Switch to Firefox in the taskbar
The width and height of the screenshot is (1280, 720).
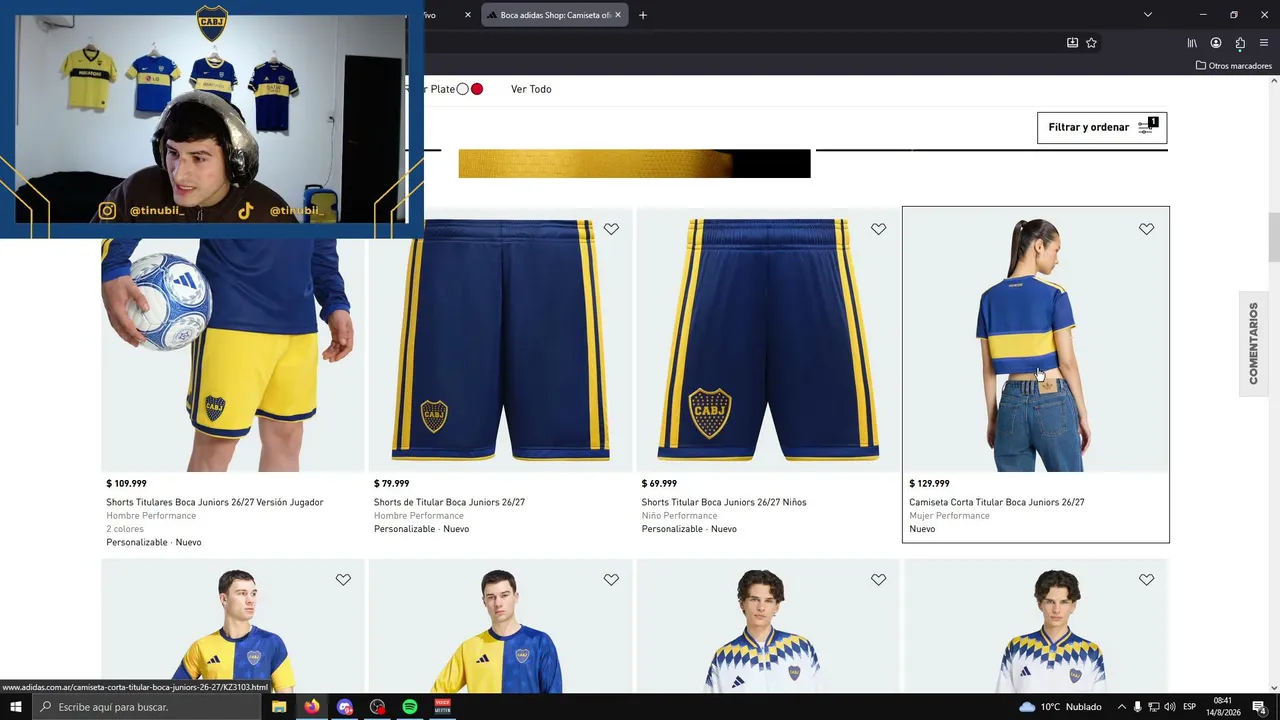[312, 707]
